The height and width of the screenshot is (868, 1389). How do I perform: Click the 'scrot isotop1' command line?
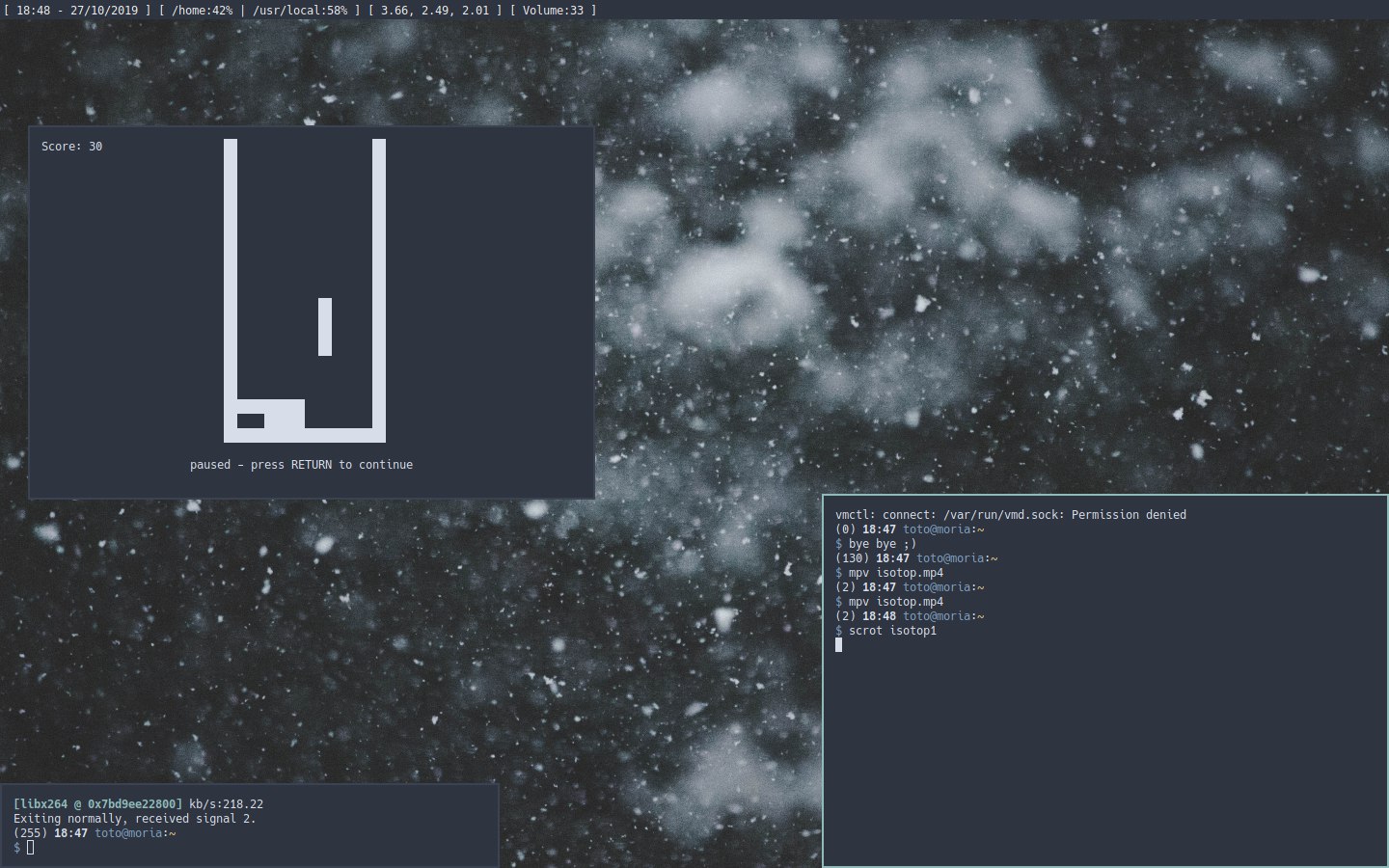885,631
